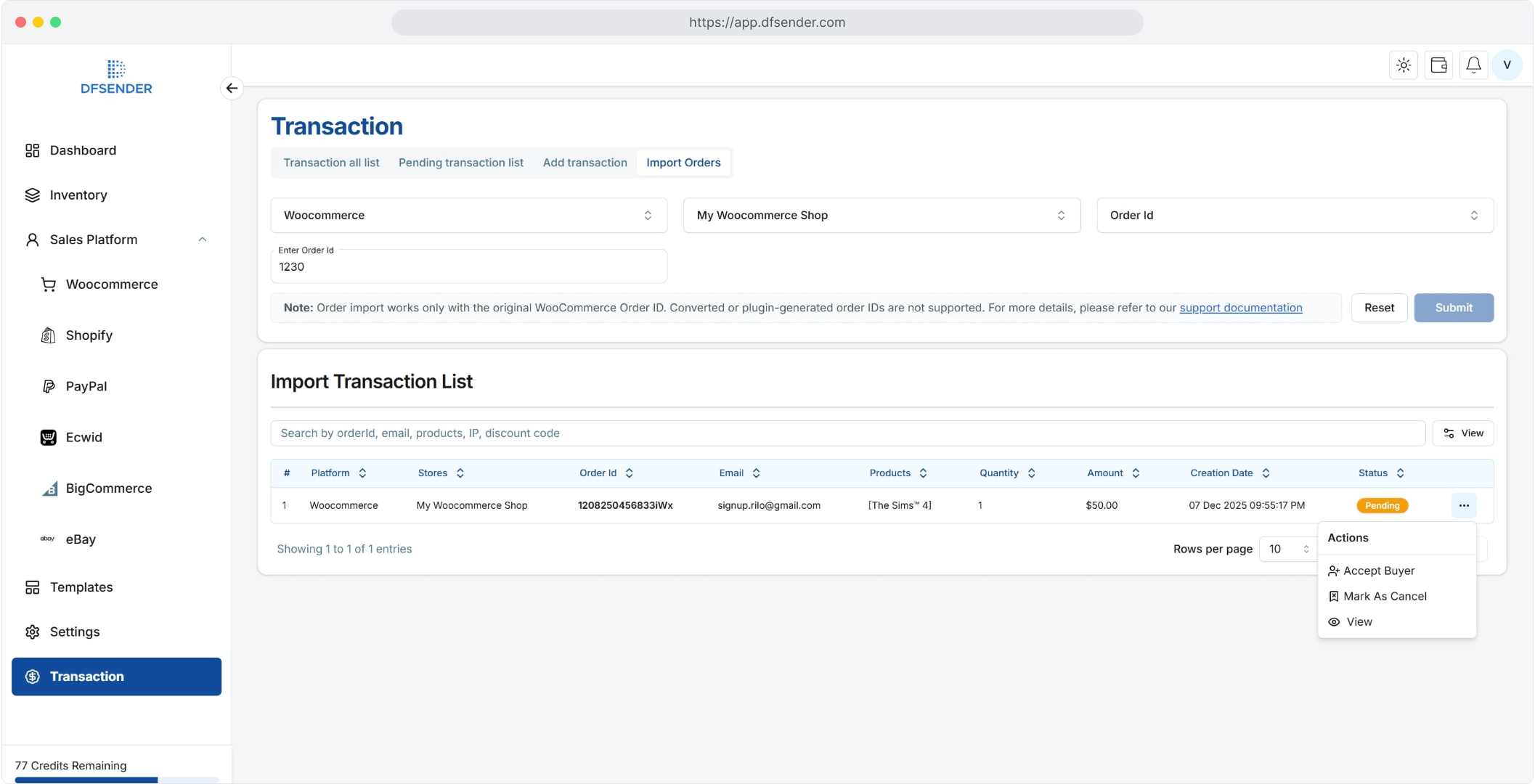Open the wallet icon in header
This screenshot has height=784, width=1535.
[x=1438, y=65]
